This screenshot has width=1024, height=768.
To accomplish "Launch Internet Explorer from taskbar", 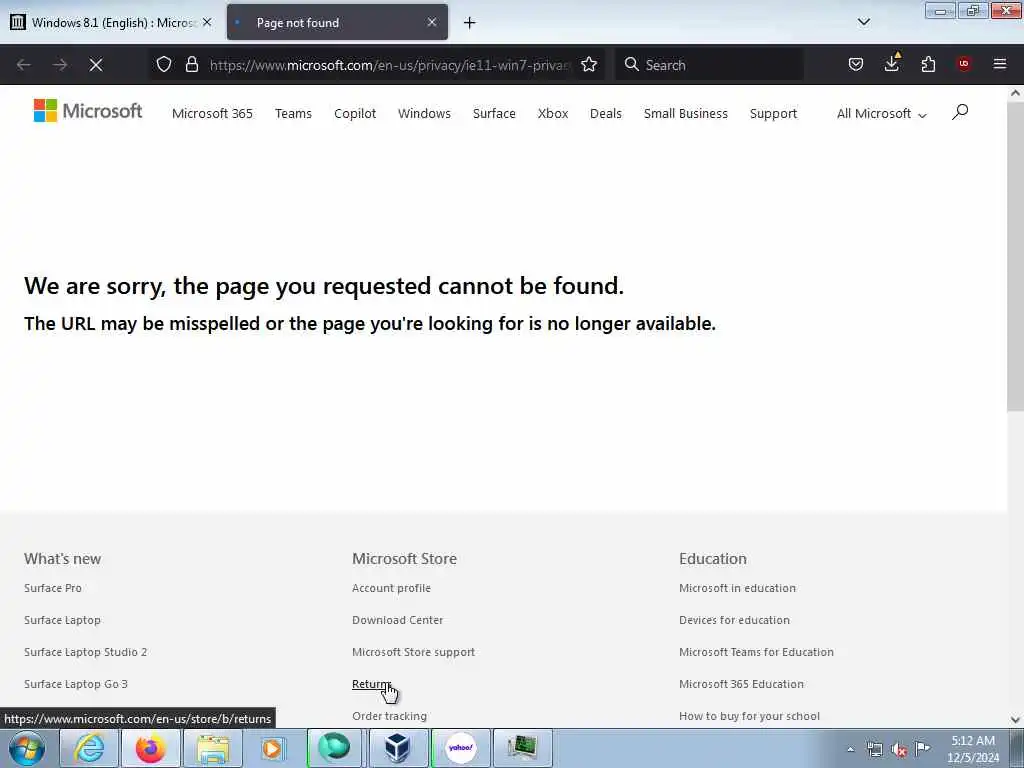I will click(88, 748).
